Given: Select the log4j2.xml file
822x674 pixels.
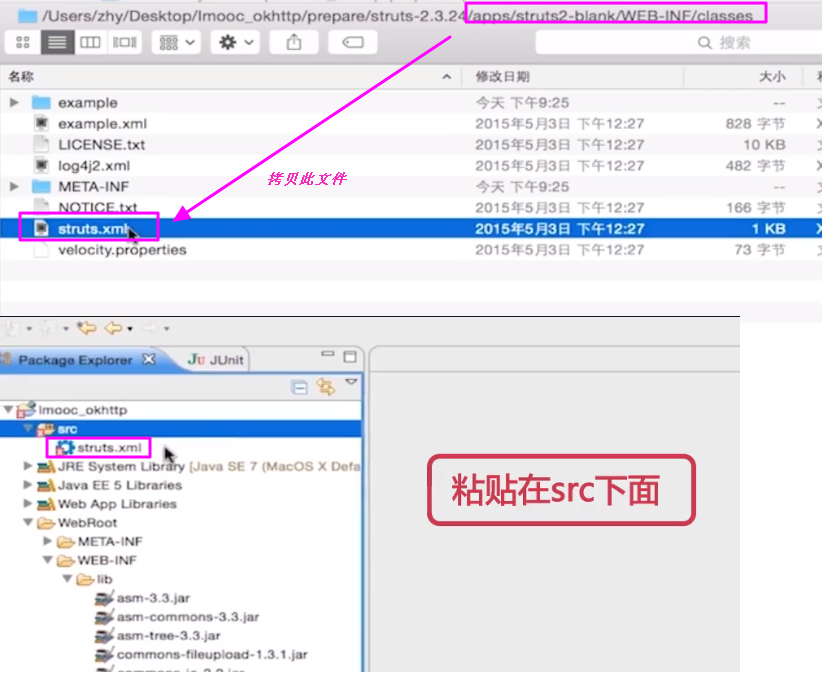Looking at the screenshot, I should point(94,166).
